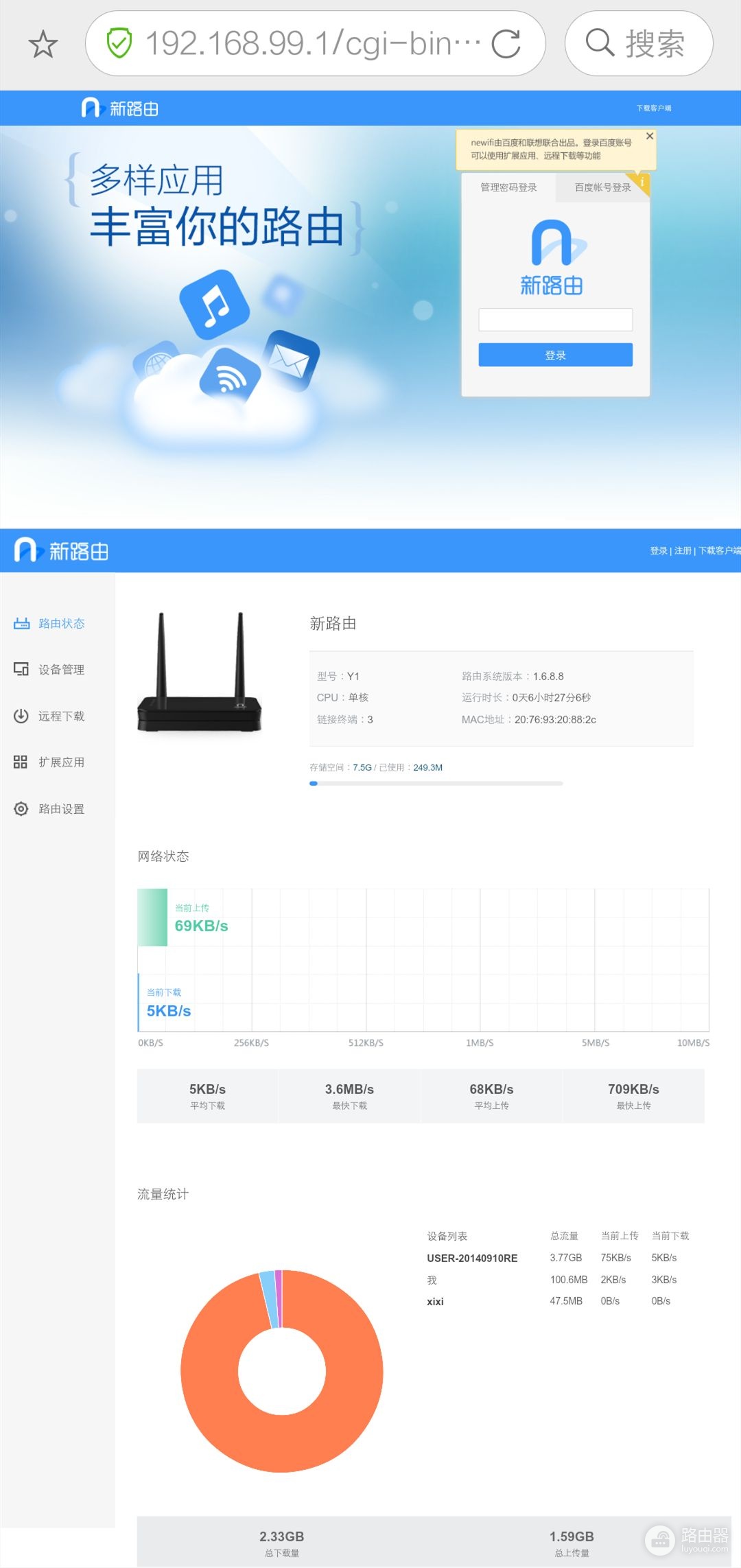
Task: Click the 3.6MB/s 最快下载 stat box
Action: pyautogui.click(x=349, y=1096)
